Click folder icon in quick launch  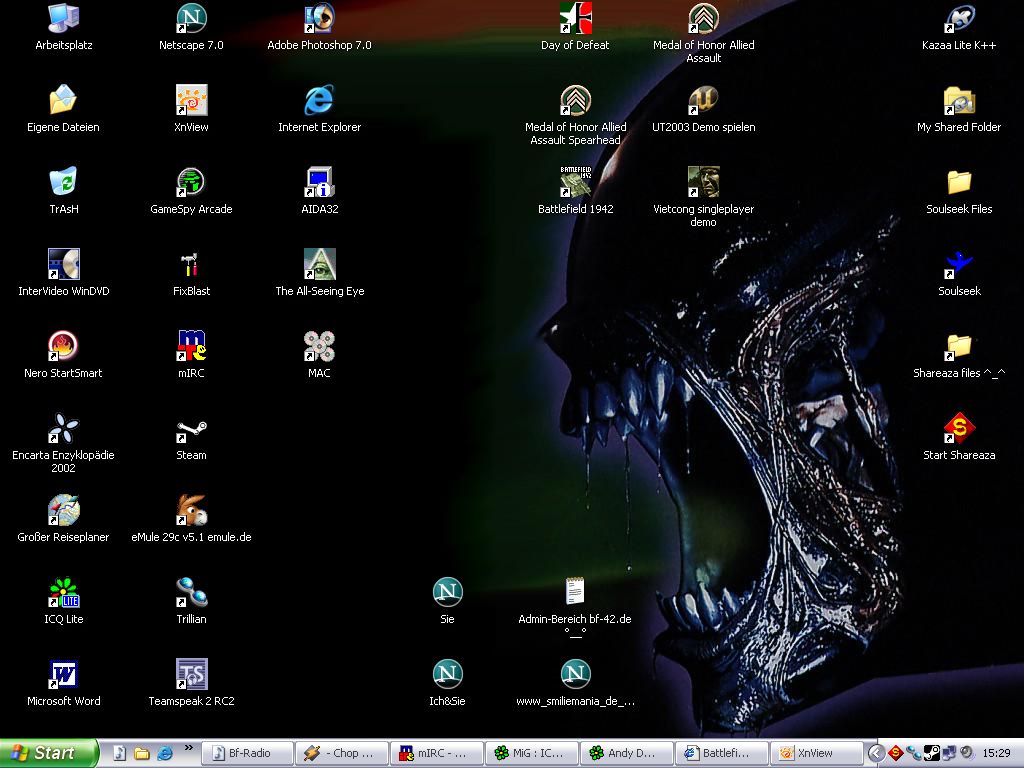point(142,754)
